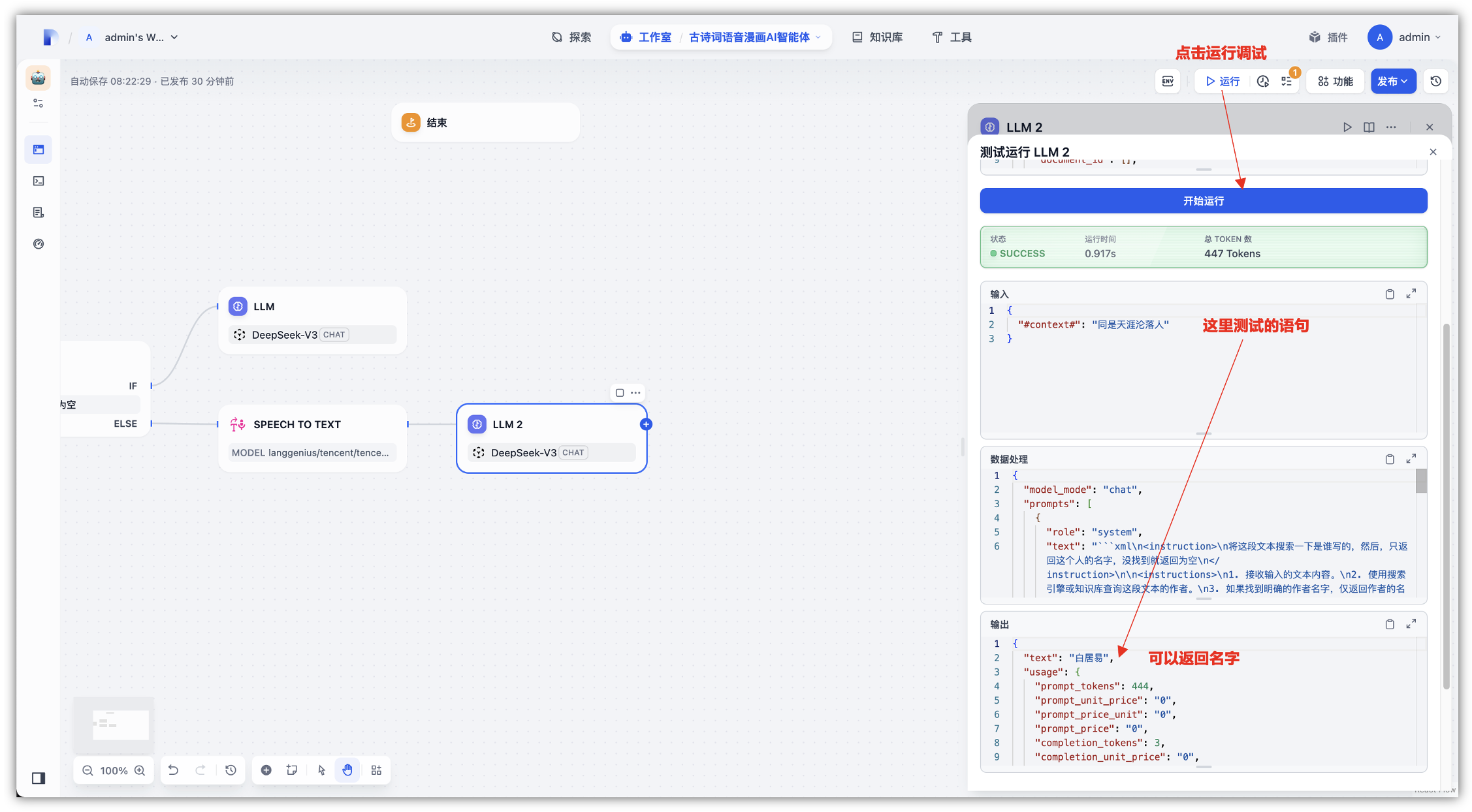
Task: Toggle the sidebar panel at bottom-left
Action: click(39, 778)
